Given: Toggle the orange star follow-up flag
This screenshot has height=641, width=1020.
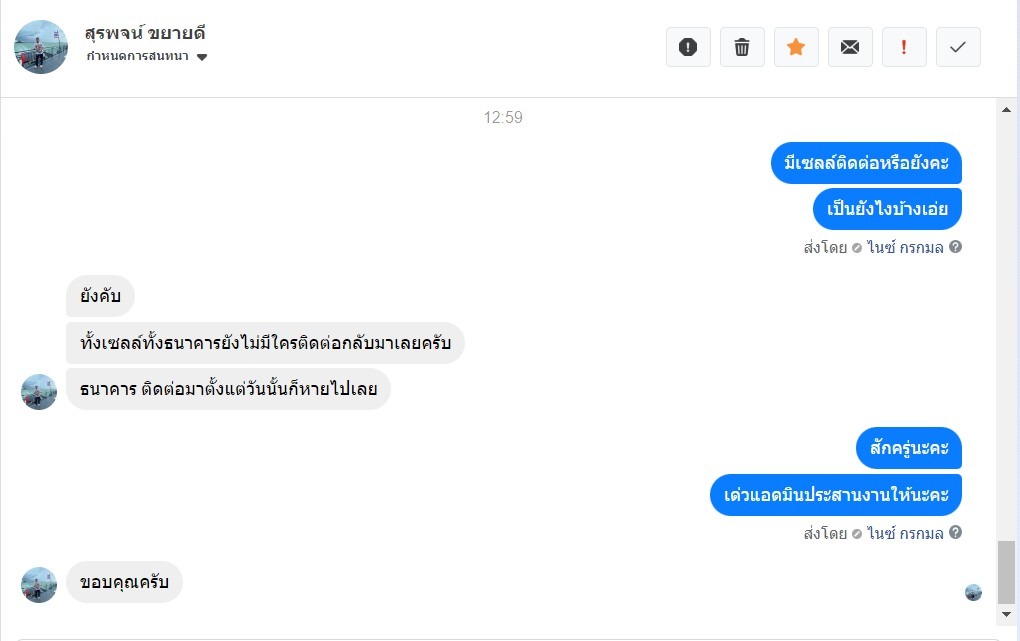Looking at the screenshot, I should (x=796, y=47).
